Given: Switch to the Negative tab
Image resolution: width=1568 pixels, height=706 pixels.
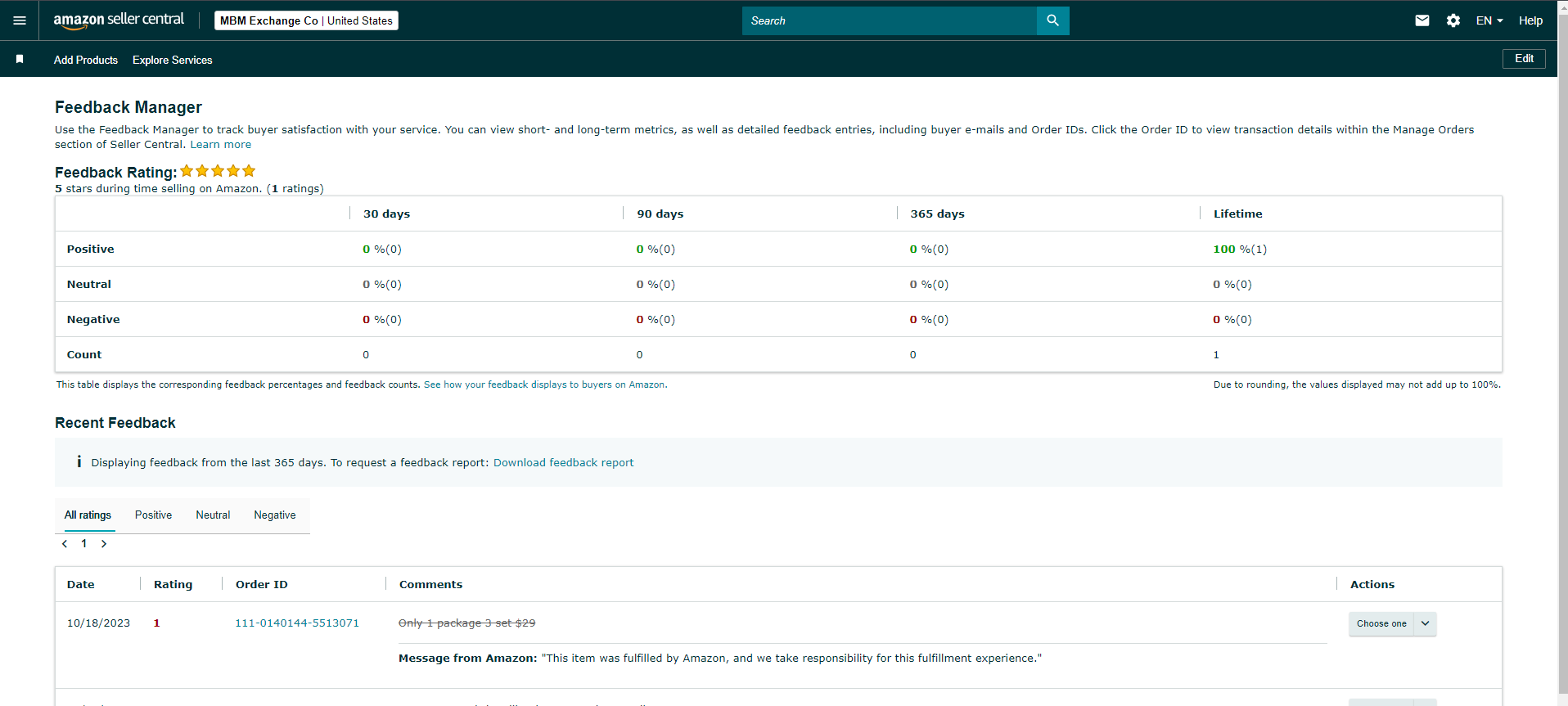Looking at the screenshot, I should pyautogui.click(x=275, y=515).
